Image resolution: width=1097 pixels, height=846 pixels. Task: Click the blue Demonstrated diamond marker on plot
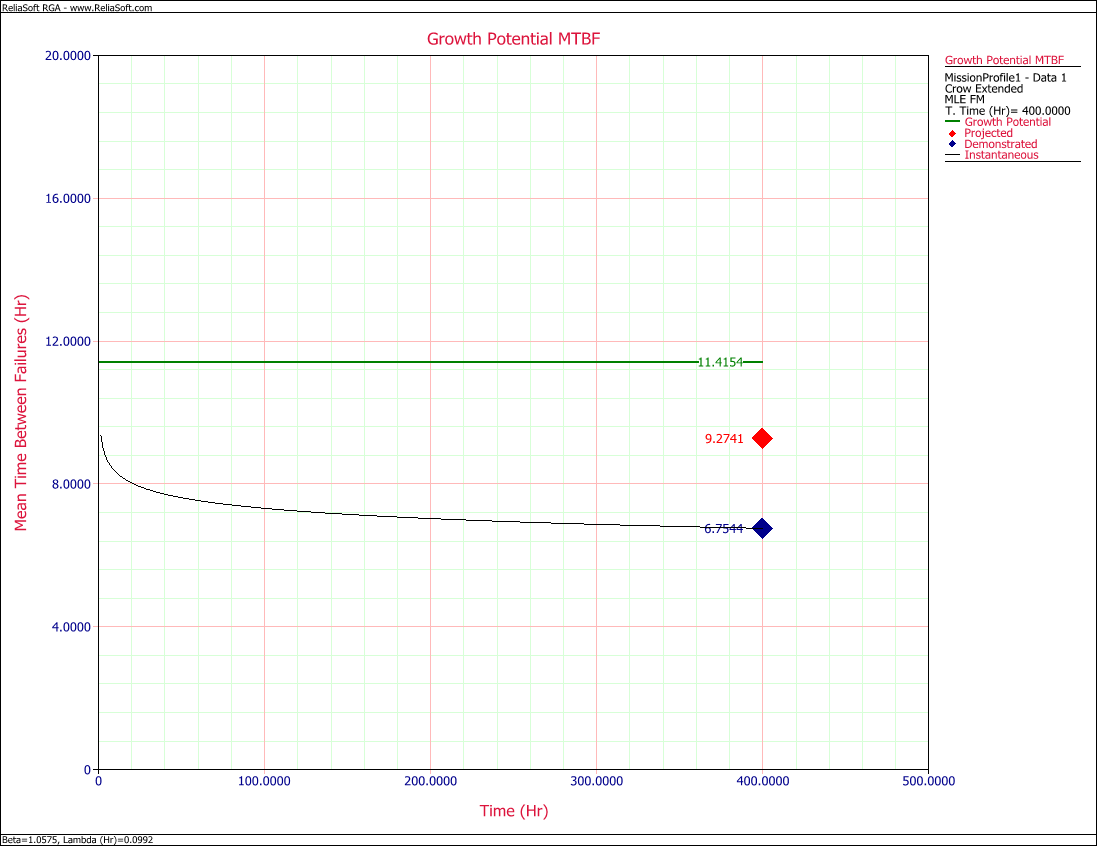pos(762,528)
